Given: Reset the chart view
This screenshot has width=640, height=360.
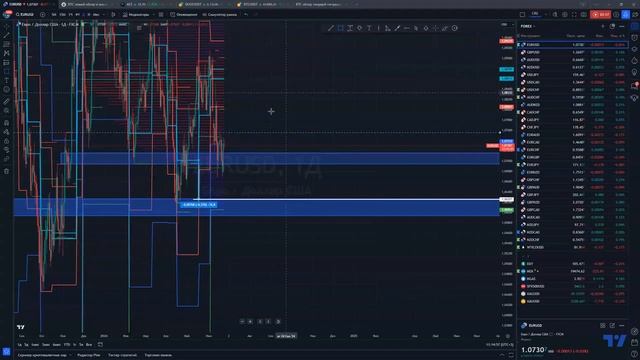Looking at the screenshot, I should [x=278, y=322].
